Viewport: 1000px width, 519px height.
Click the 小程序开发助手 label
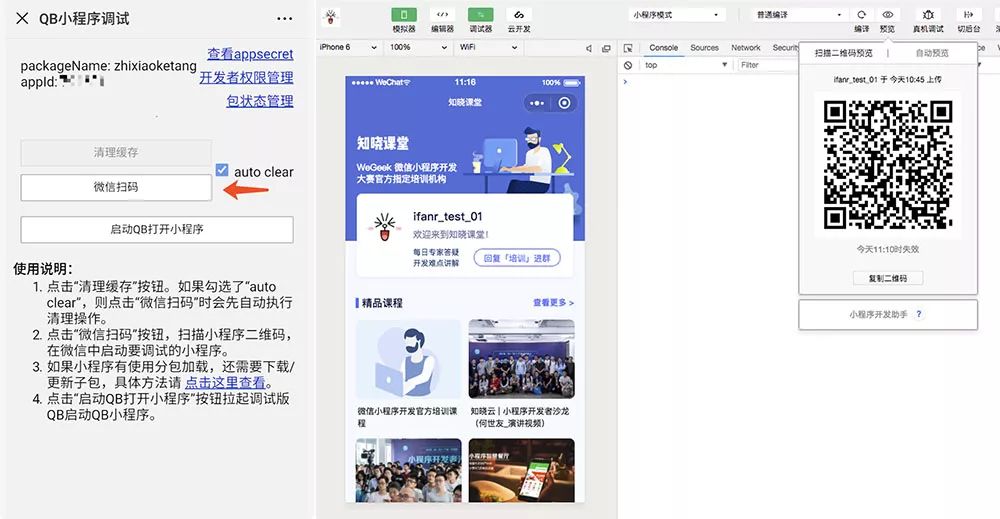click(878, 314)
